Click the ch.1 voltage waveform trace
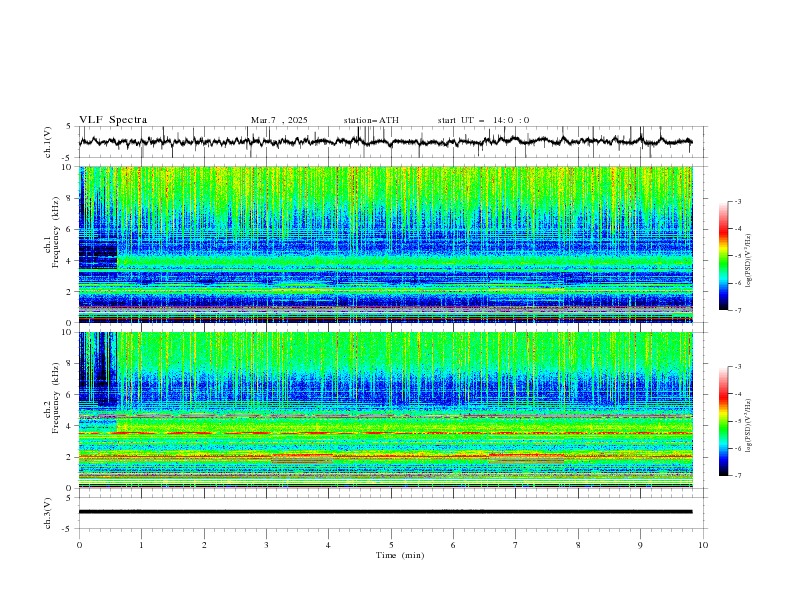Screen dimensions: 792x612 coord(385,142)
